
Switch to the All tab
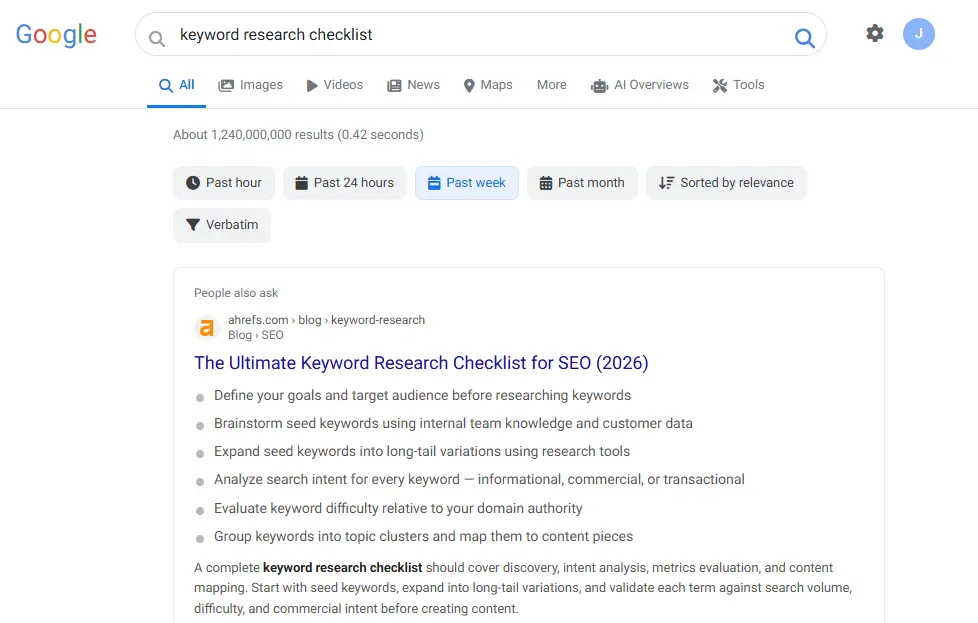(x=176, y=85)
